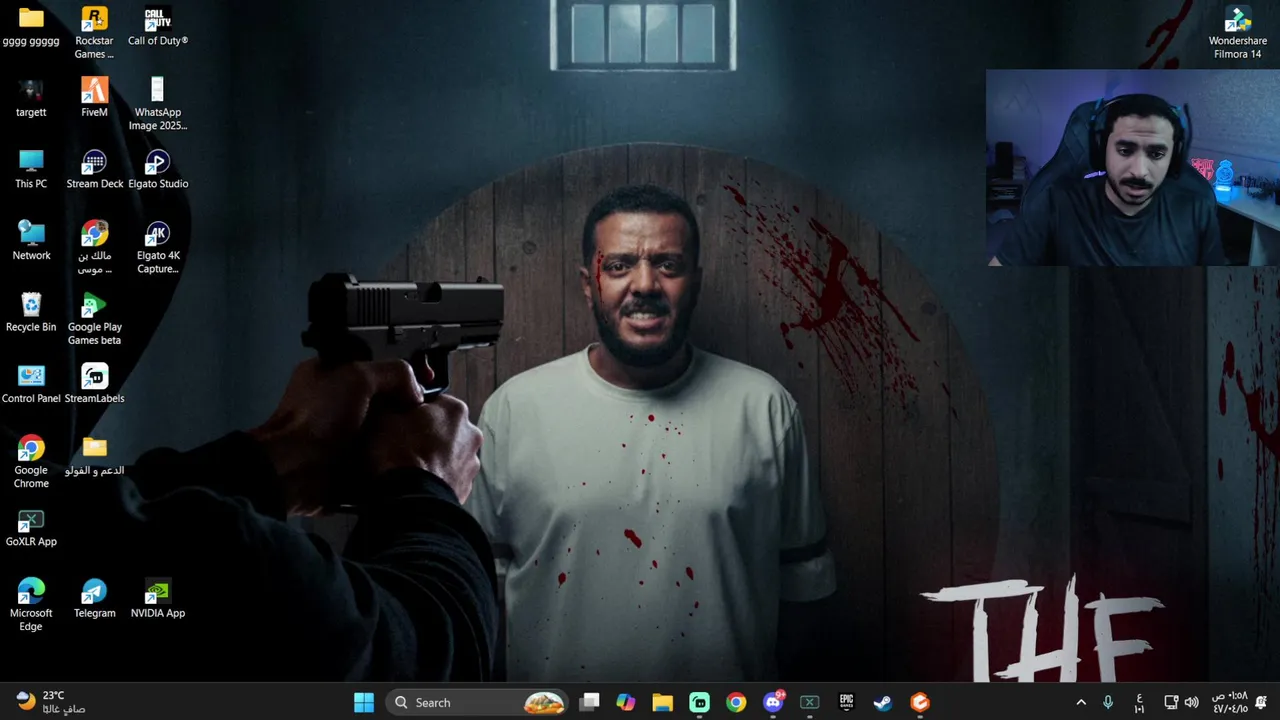Click the microphone tray icon
1280x720 pixels.
pyautogui.click(x=1108, y=702)
